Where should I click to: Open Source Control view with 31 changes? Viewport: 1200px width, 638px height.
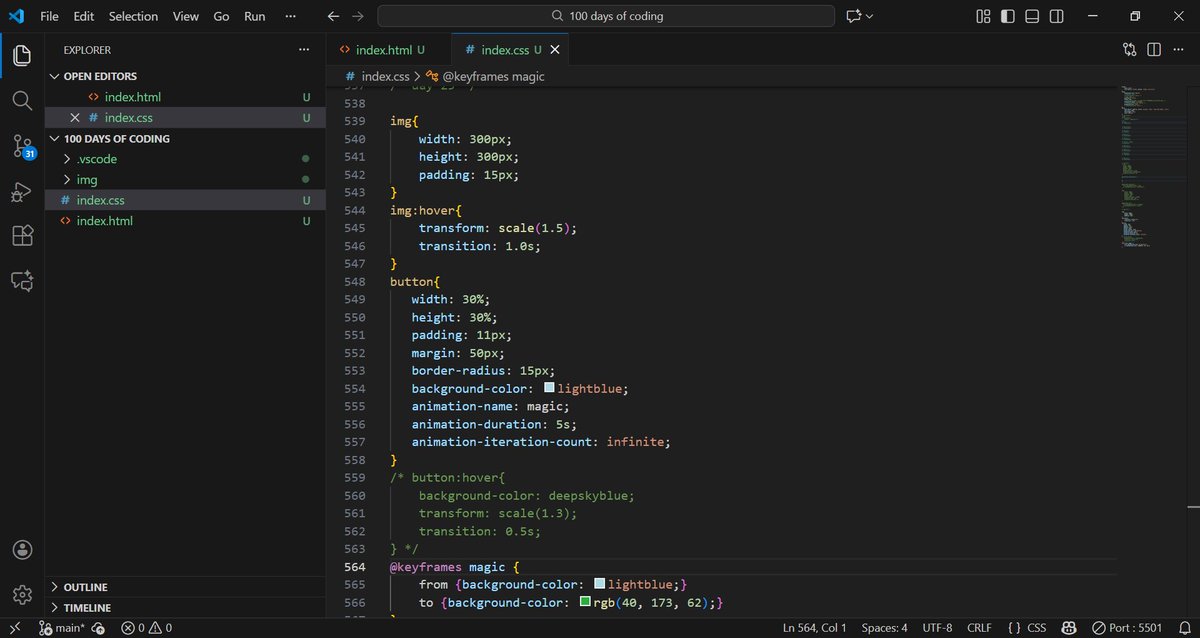click(22, 146)
